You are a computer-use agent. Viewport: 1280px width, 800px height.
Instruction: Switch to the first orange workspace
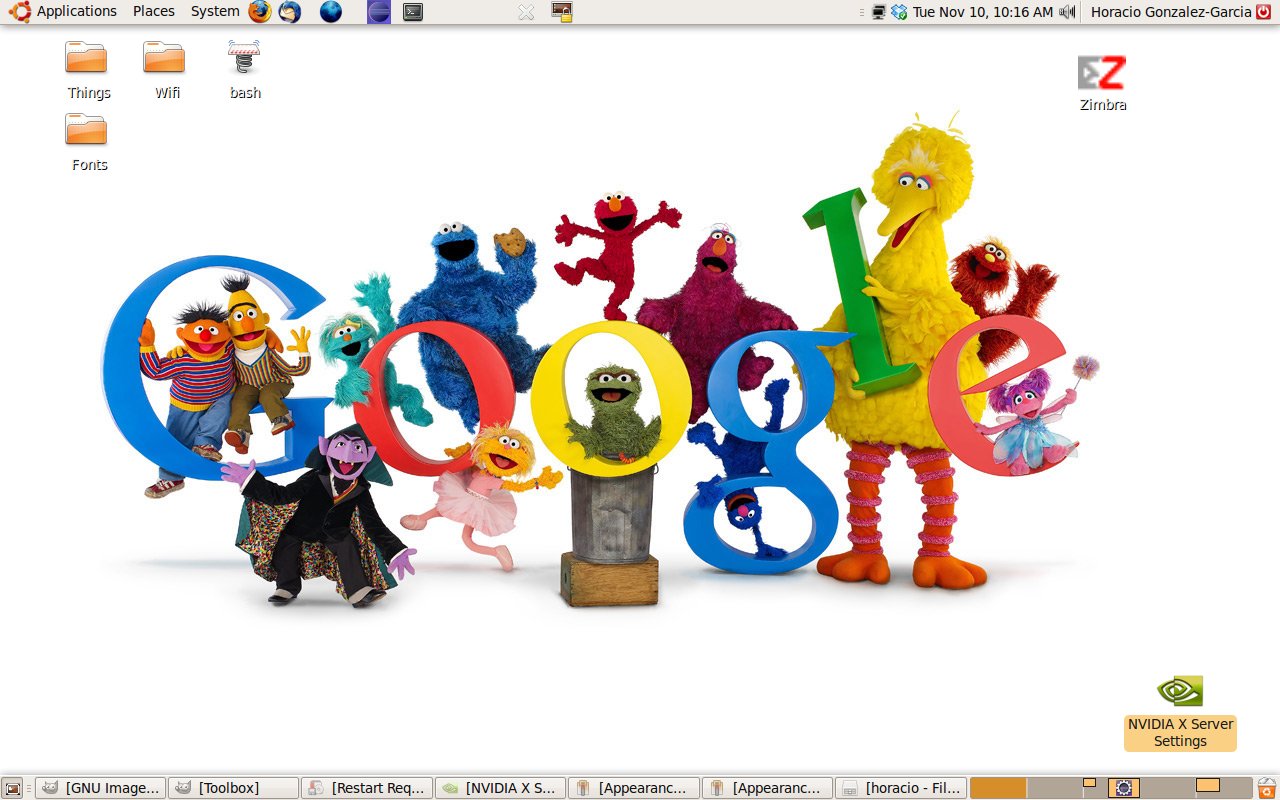(x=998, y=788)
